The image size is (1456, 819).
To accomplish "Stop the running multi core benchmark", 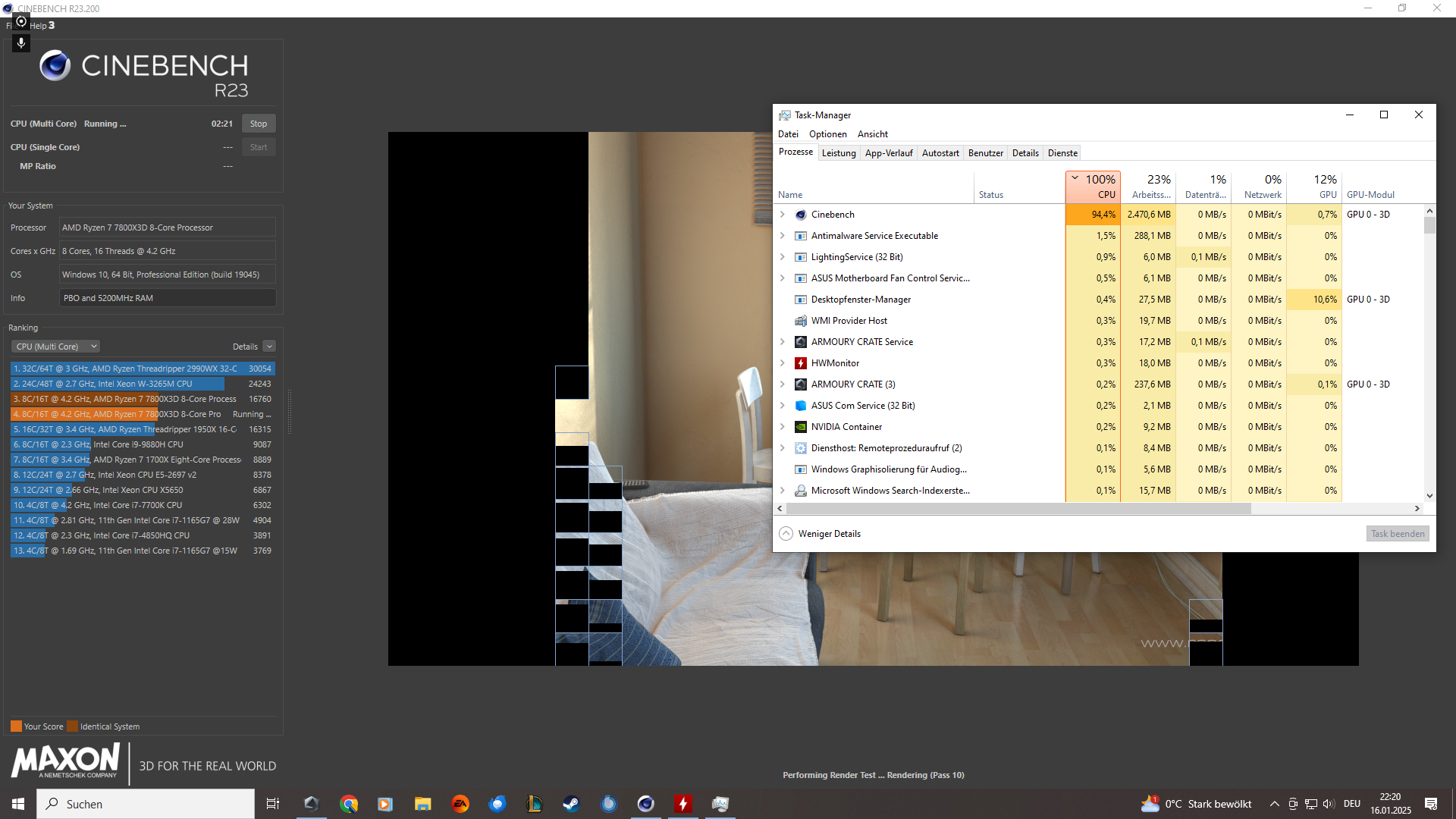I will tap(259, 124).
